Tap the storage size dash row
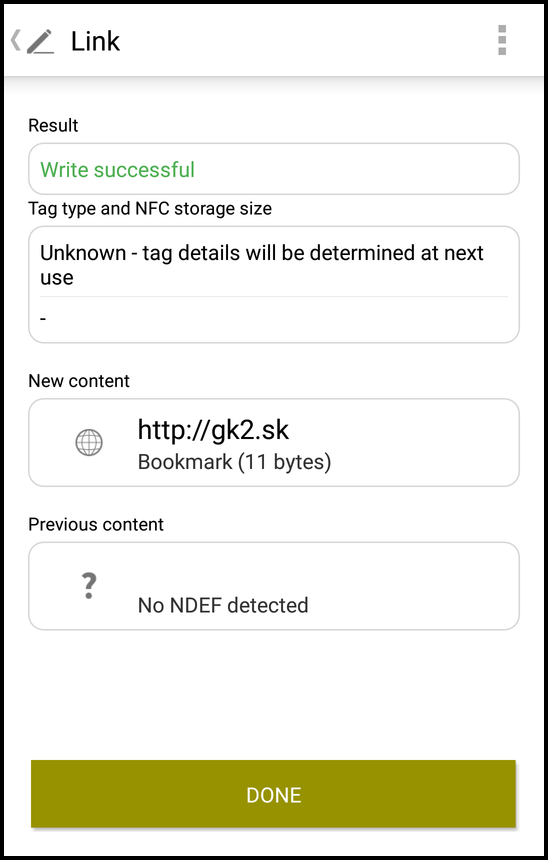 coord(274,319)
